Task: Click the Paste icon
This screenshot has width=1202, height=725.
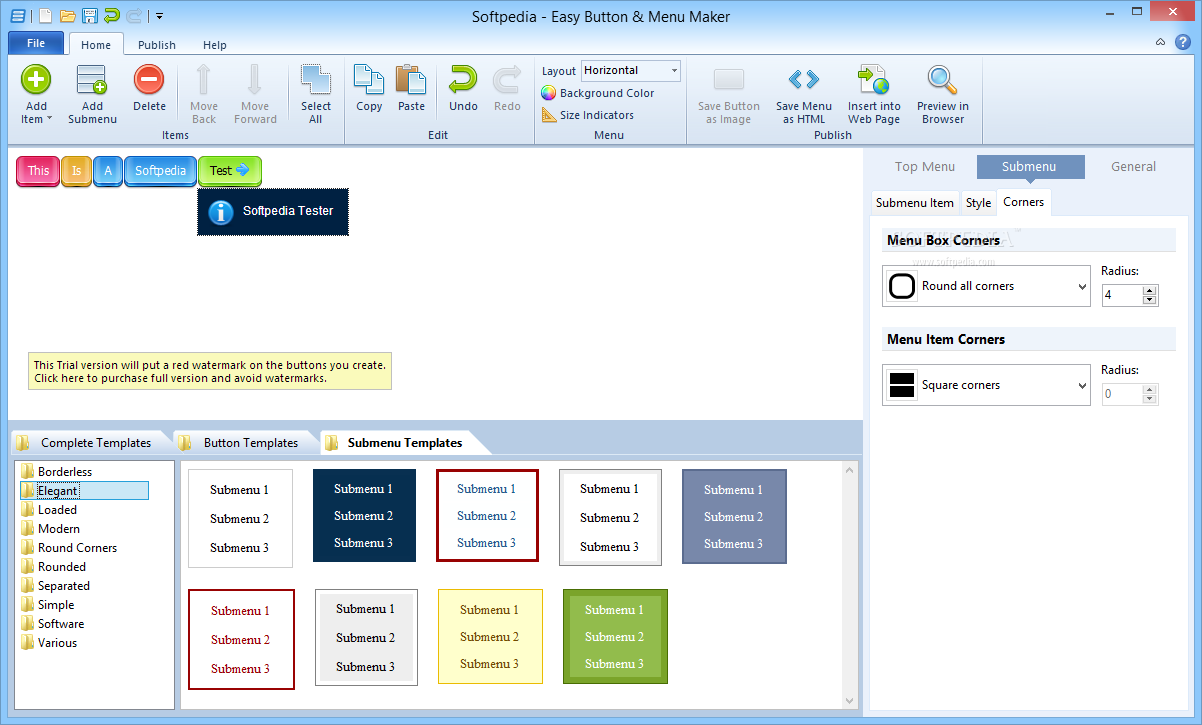Action: (411, 80)
